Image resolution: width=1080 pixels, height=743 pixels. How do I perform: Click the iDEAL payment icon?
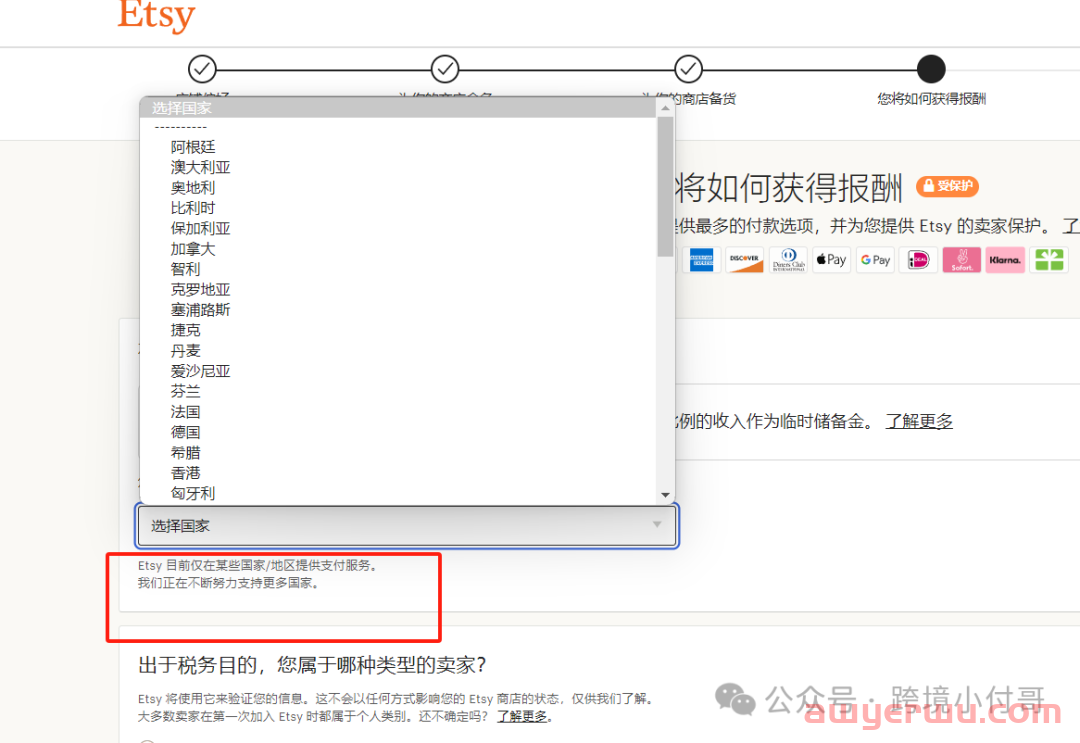click(x=918, y=260)
